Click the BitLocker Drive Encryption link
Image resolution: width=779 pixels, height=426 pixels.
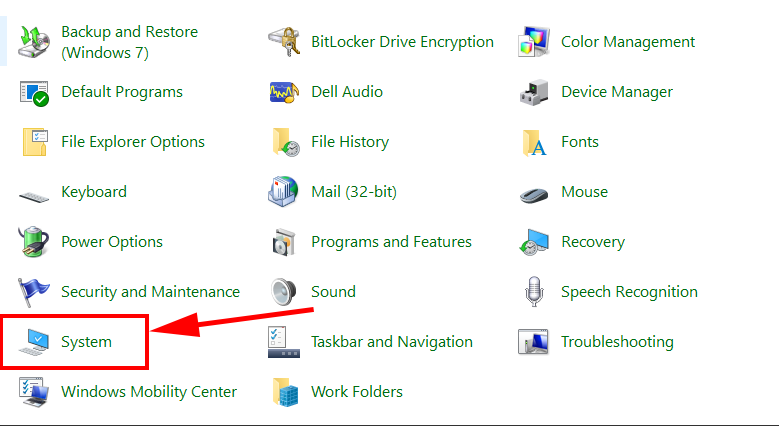click(402, 42)
